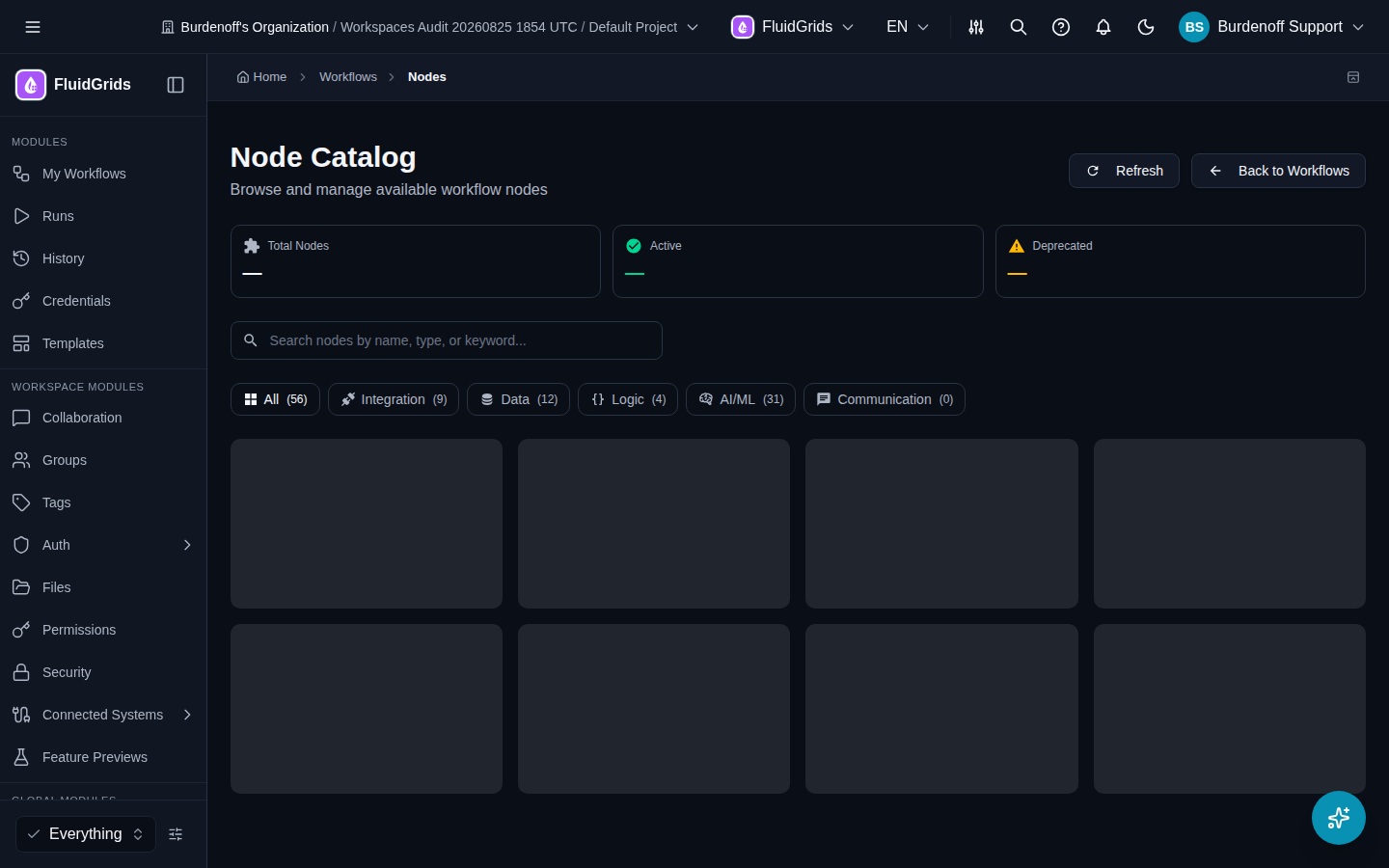Open History sidebar item
The width and height of the screenshot is (1389, 868).
click(103, 258)
